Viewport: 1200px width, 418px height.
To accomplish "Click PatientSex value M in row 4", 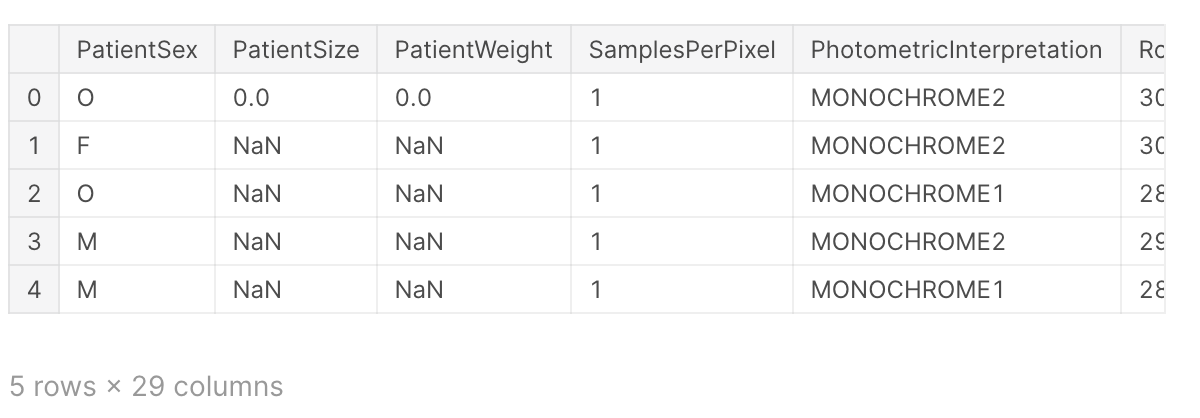I will pos(86,290).
